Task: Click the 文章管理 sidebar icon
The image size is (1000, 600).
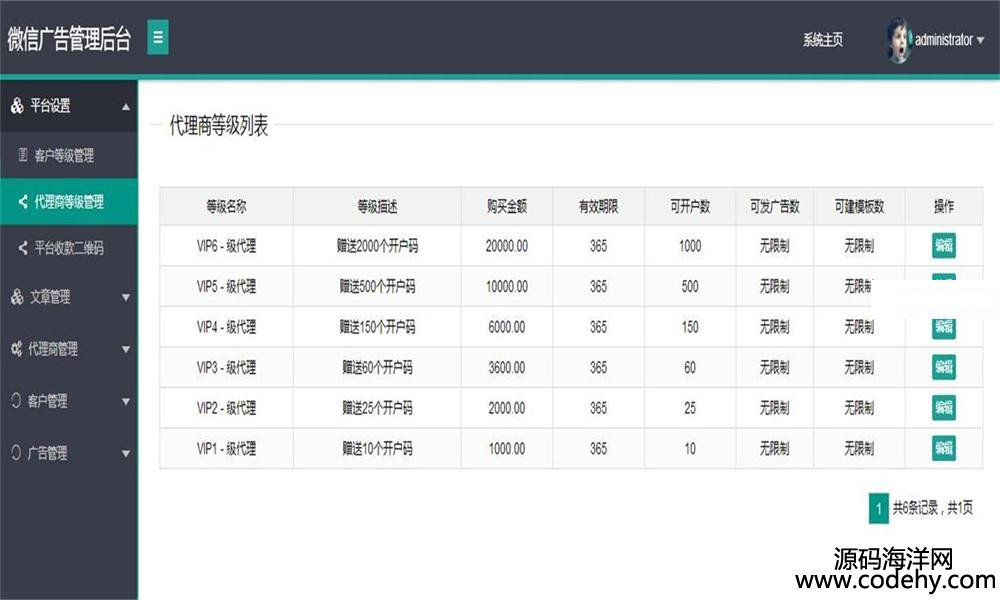Action: pyautogui.click(x=17, y=297)
